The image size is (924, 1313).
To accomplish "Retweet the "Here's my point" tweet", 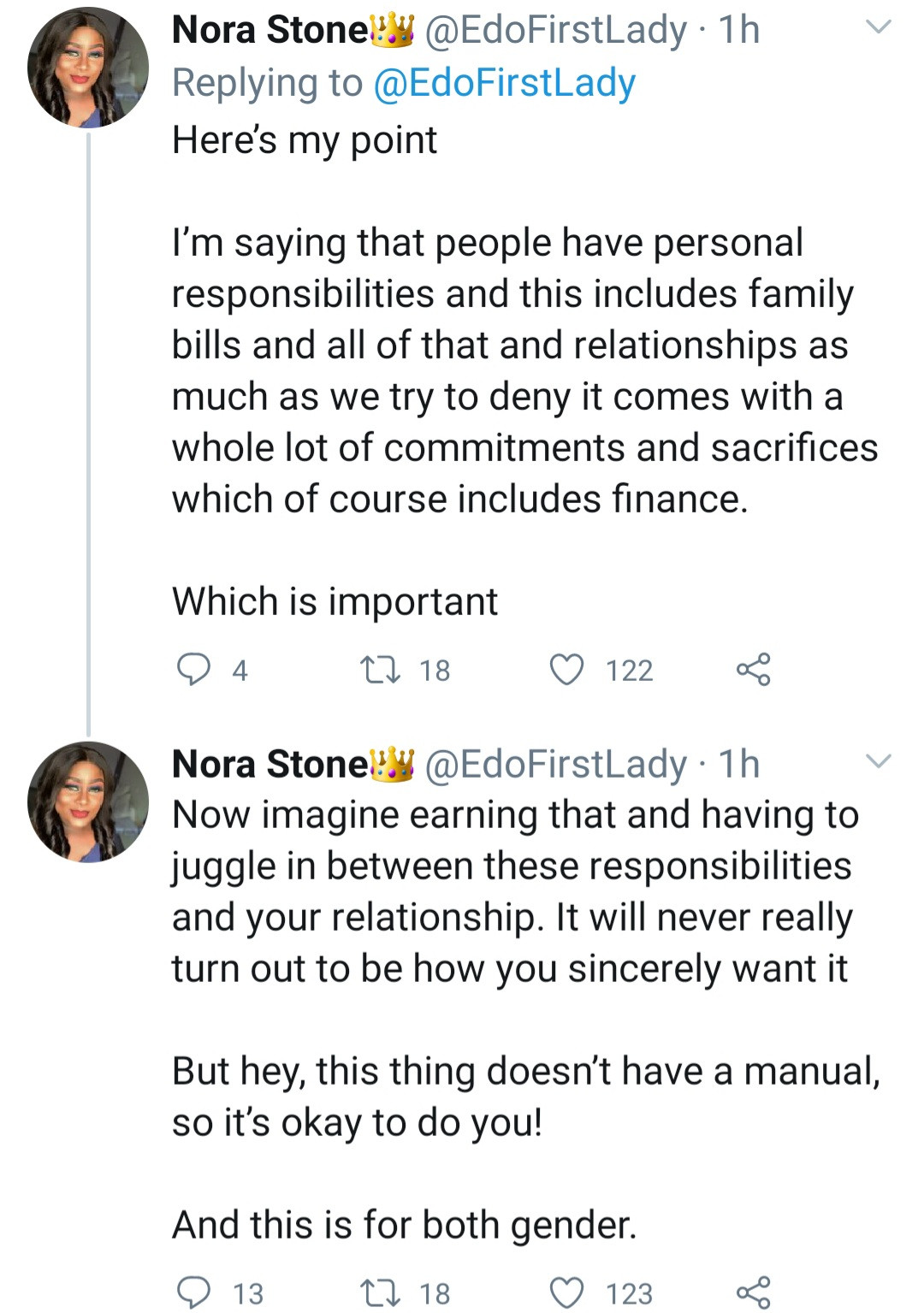I will pos(380,669).
